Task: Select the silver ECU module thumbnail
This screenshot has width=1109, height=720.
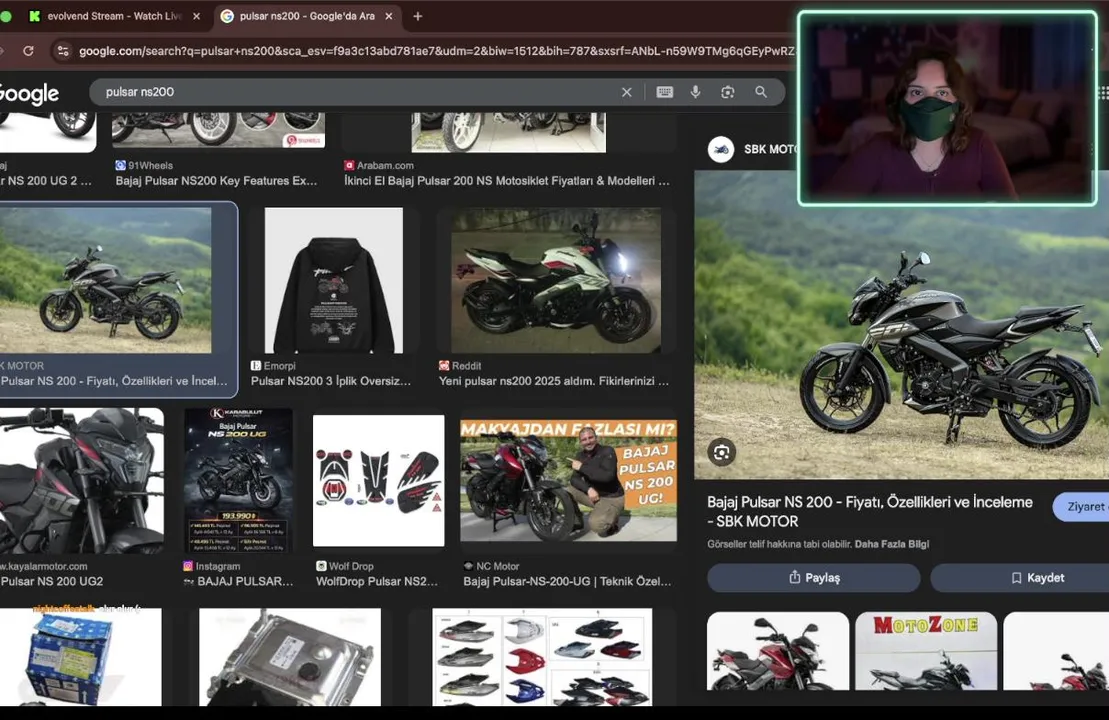Action: [290, 657]
